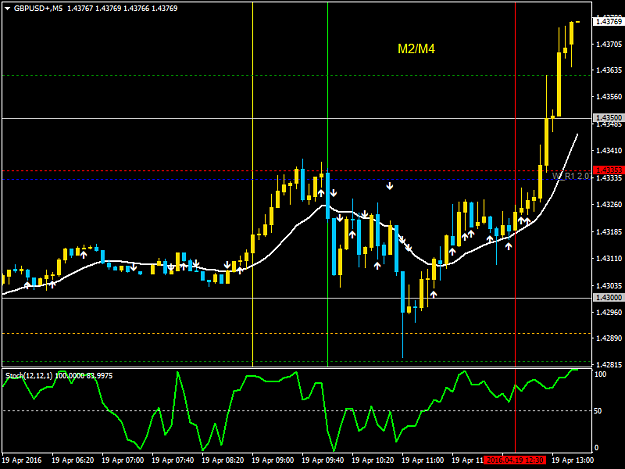Screen dimensions: 625x469
Task: Click the red 1.43353 price tag
Action: click(x=608, y=170)
